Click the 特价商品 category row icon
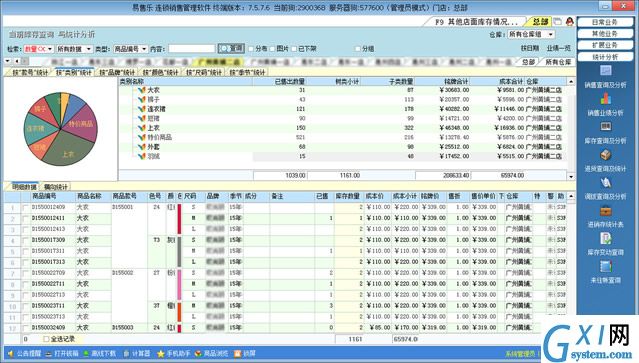 (142, 137)
